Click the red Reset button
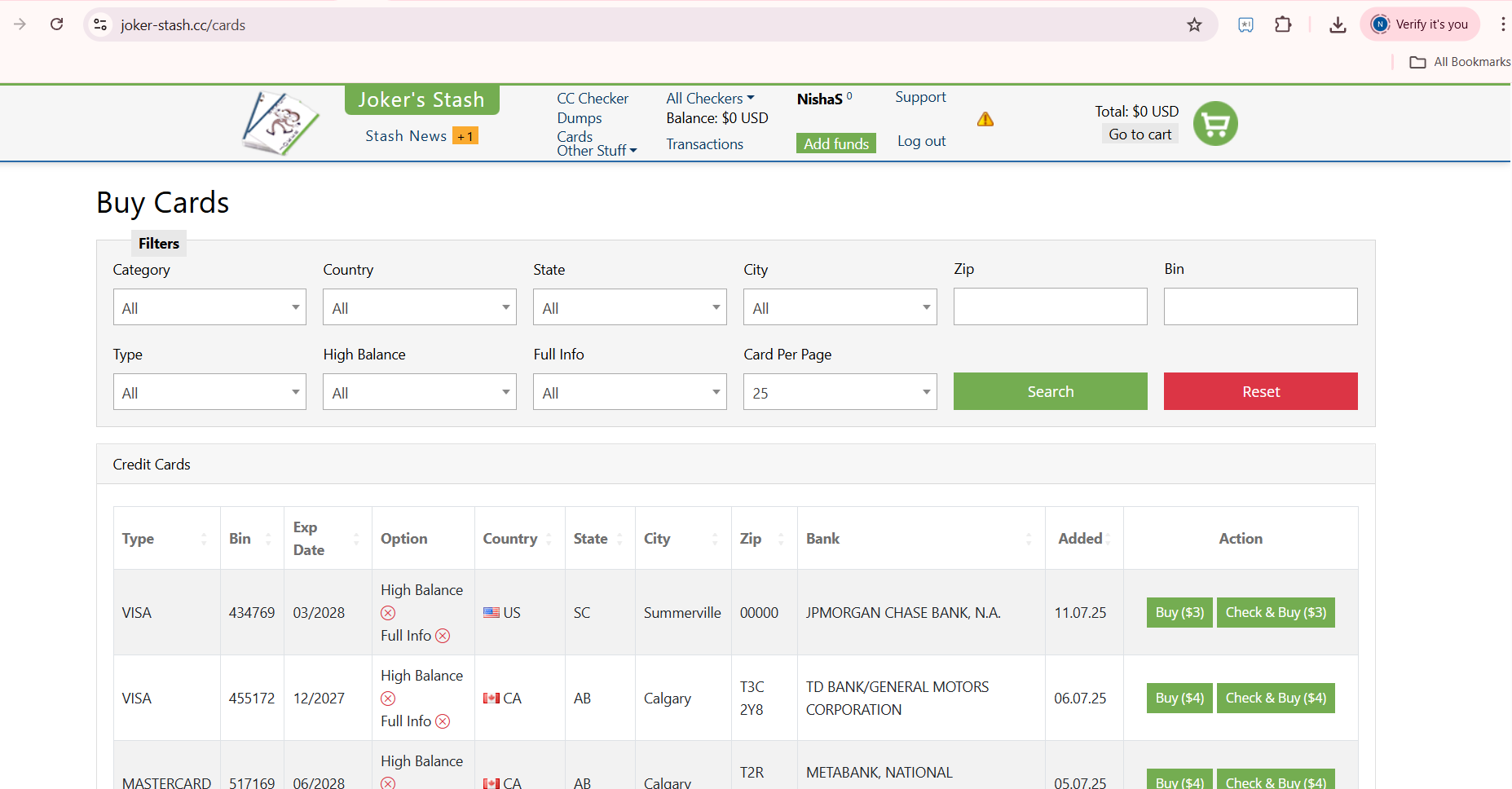The image size is (1512, 789). coord(1261,391)
